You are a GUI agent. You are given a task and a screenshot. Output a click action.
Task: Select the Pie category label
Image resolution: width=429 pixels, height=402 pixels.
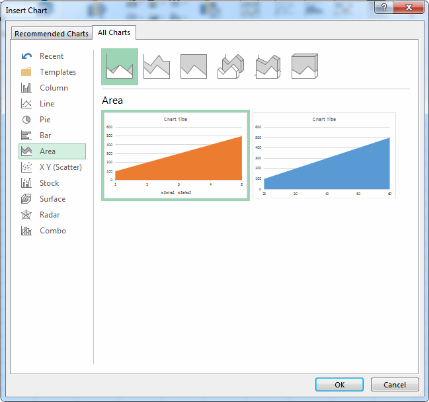click(45, 120)
